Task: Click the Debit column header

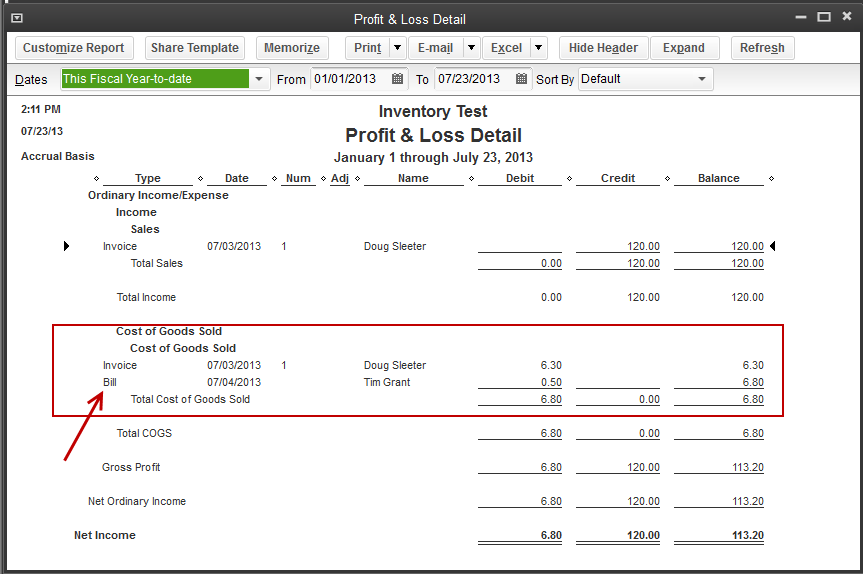Action: [x=520, y=178]
